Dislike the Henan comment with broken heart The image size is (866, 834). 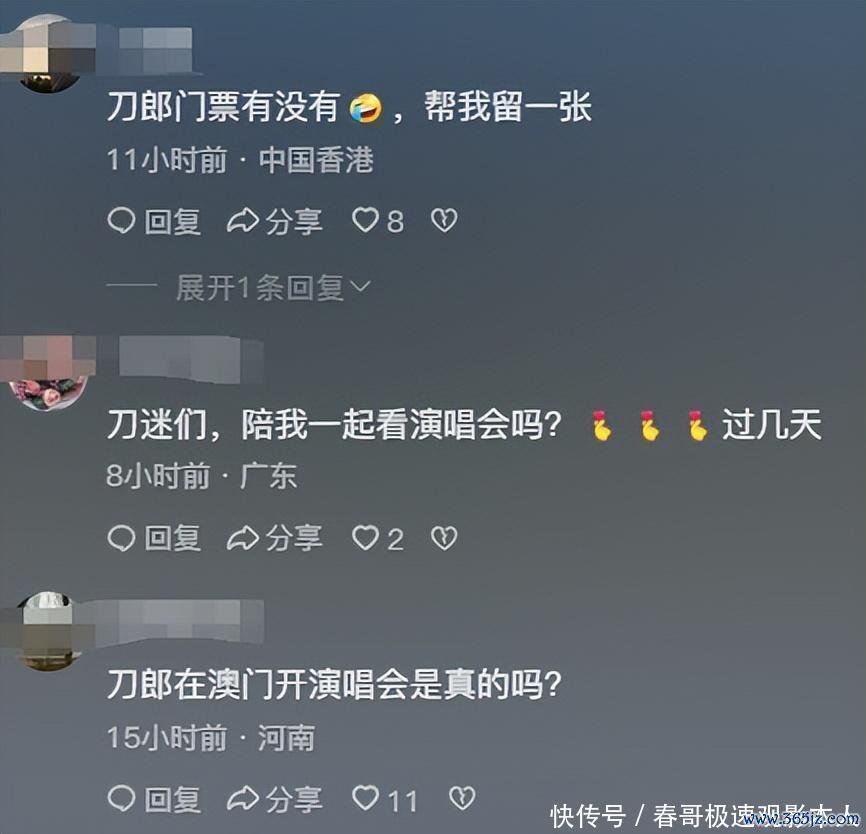pos(462,798)
